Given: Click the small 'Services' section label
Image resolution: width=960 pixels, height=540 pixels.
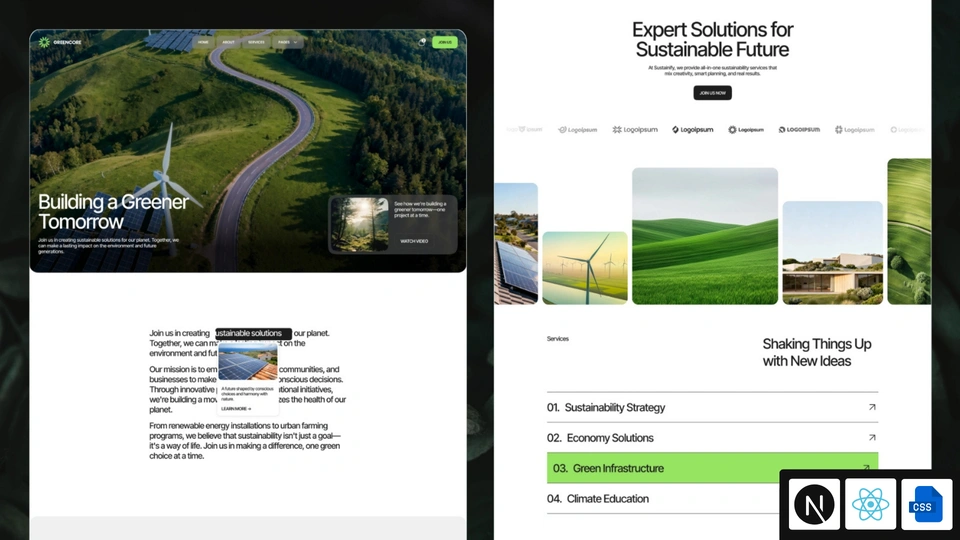Looking at the screenshot, I should (558, 339).
